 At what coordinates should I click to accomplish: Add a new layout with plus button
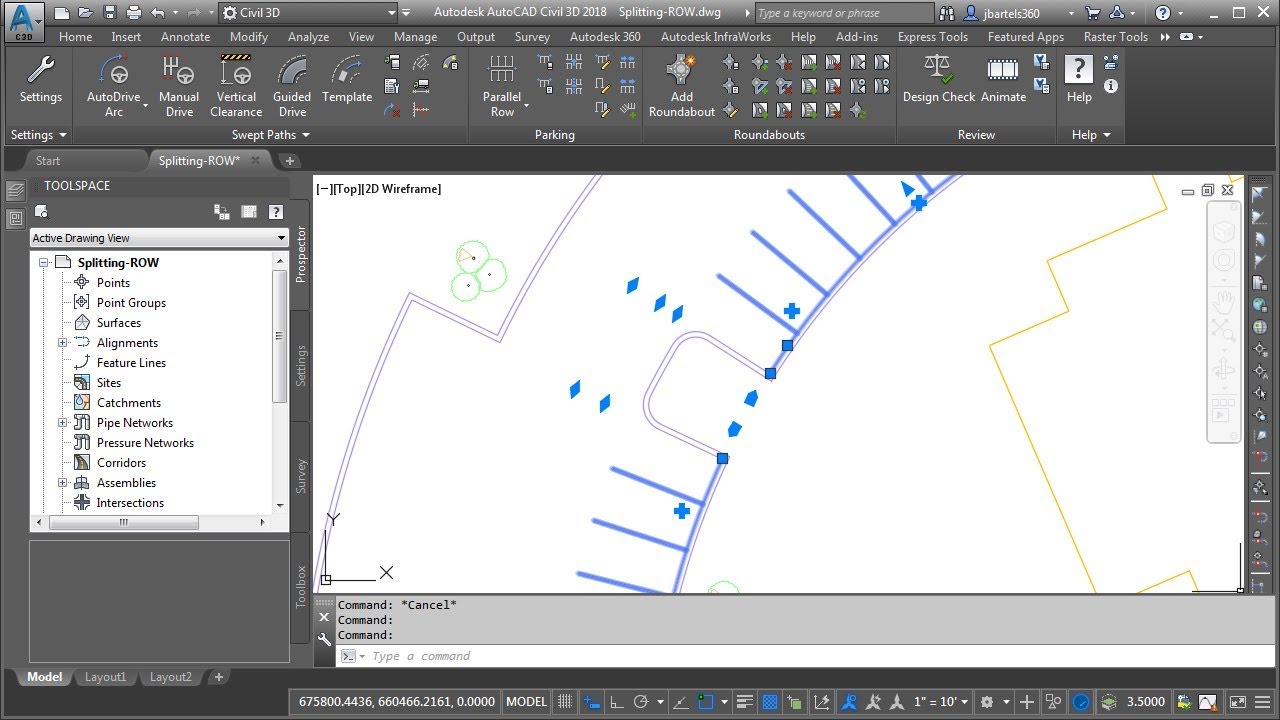[218, 677]
